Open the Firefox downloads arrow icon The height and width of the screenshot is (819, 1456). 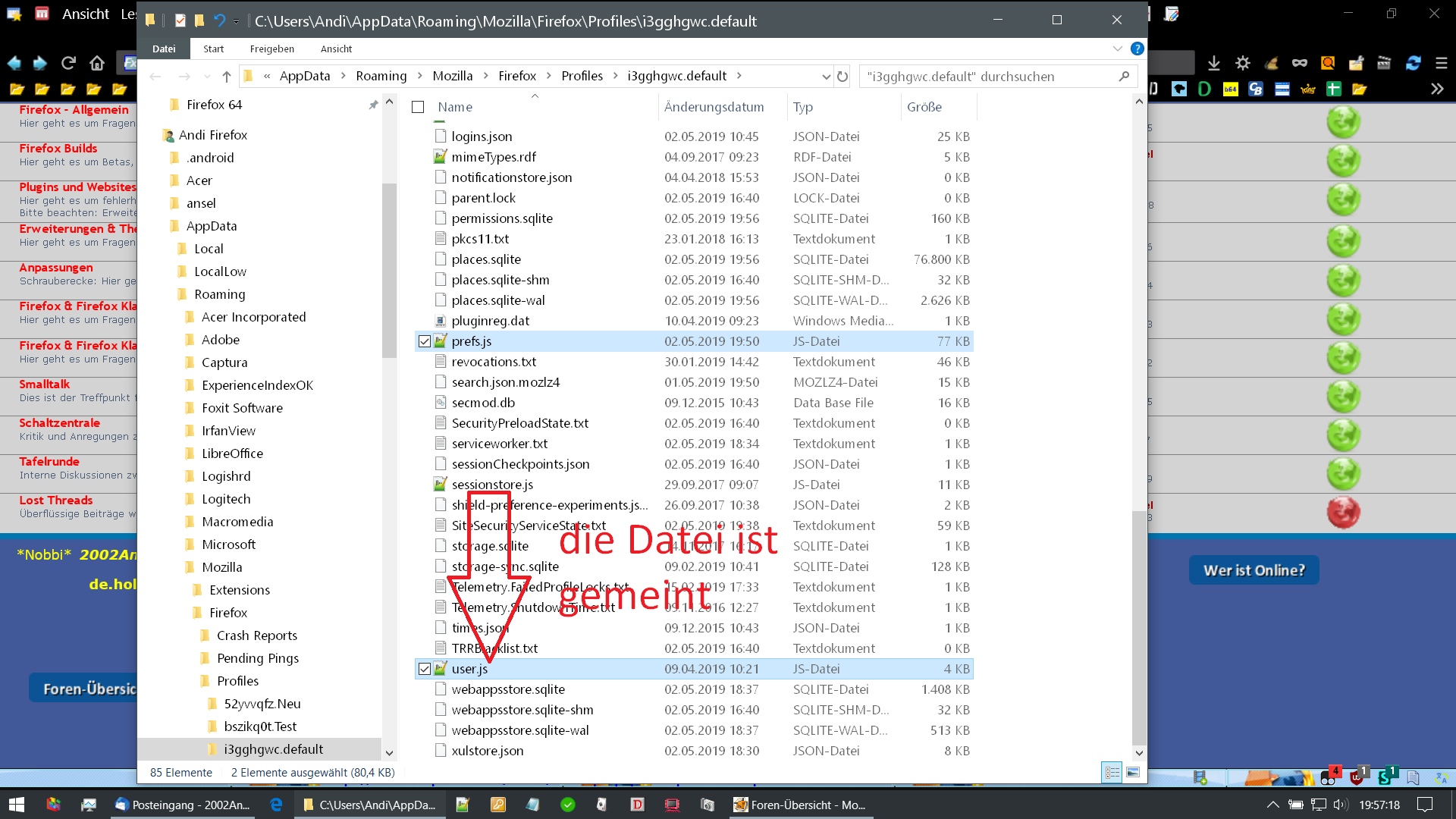[1214, 63]
